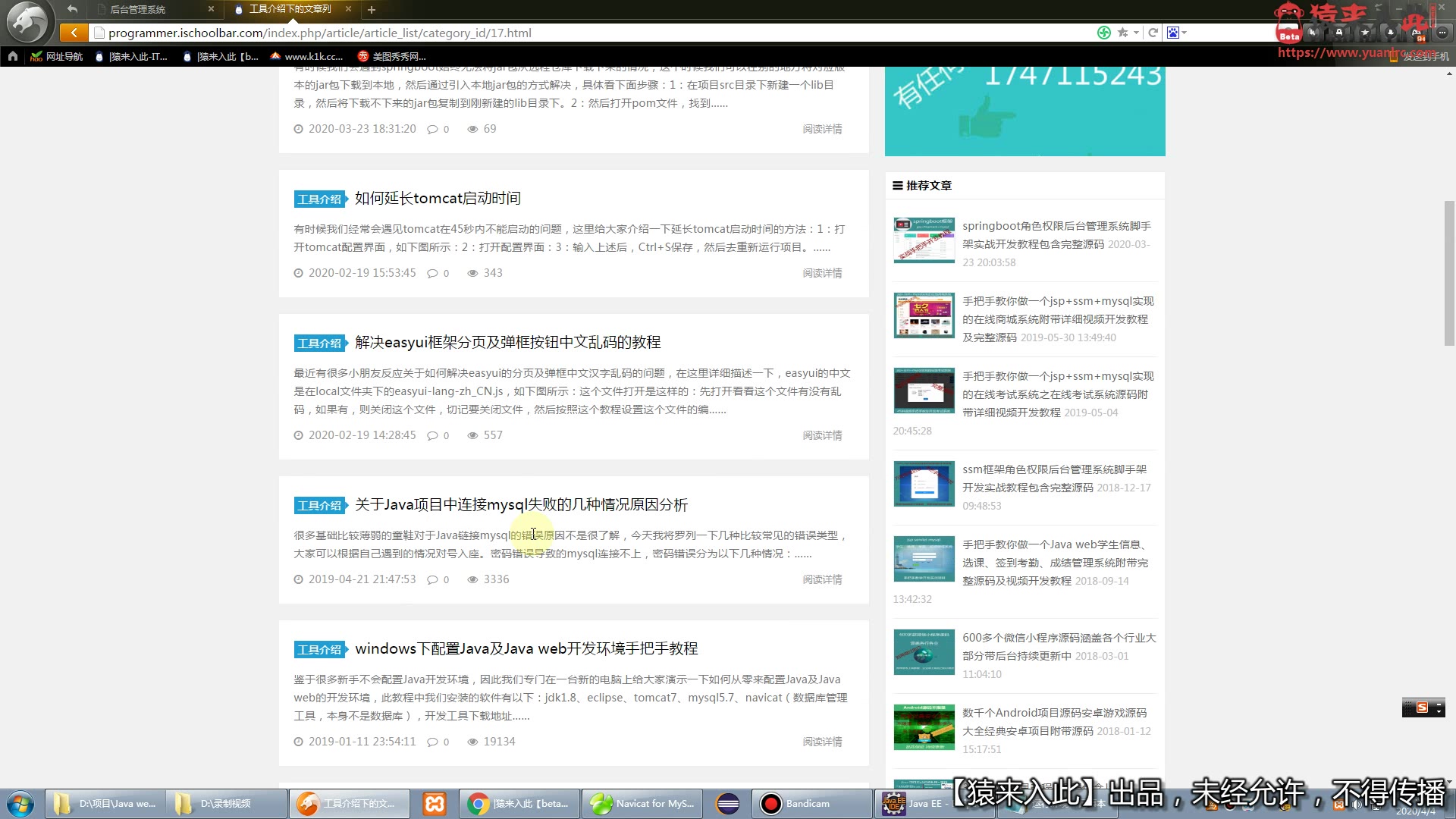Expand the search engine dropdown arrow
The image size is (1456, 819).
[1184, 33]
